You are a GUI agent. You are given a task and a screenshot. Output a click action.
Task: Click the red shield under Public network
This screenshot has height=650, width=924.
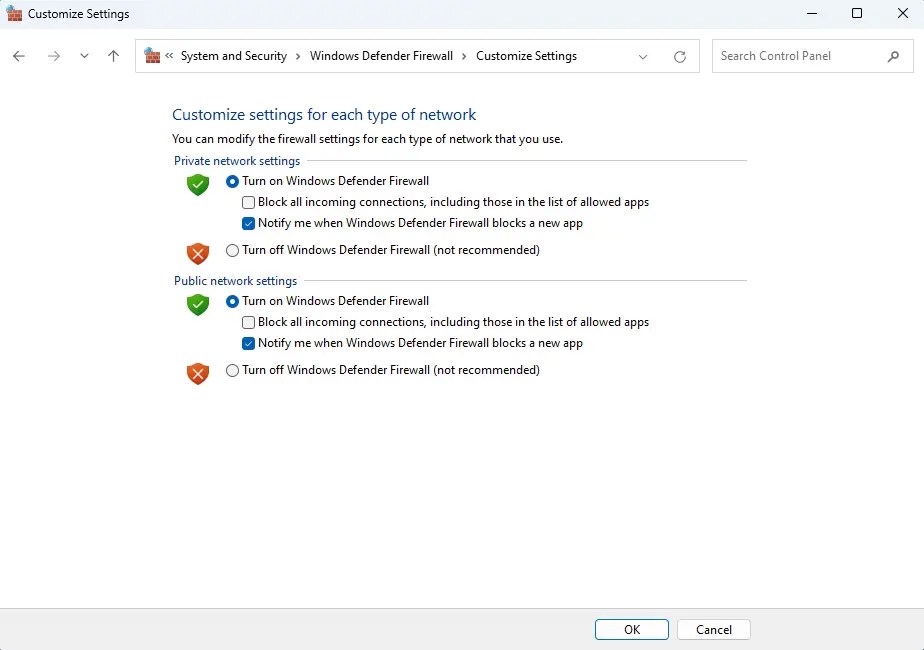[198, 374]
